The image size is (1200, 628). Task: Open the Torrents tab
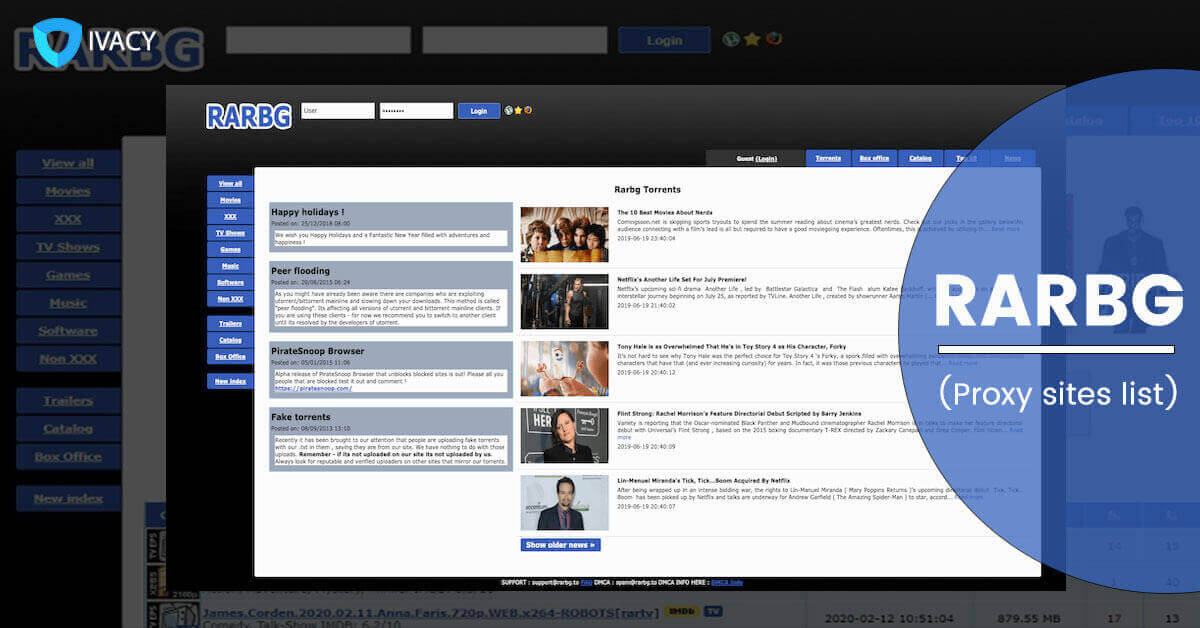[828, 158]
